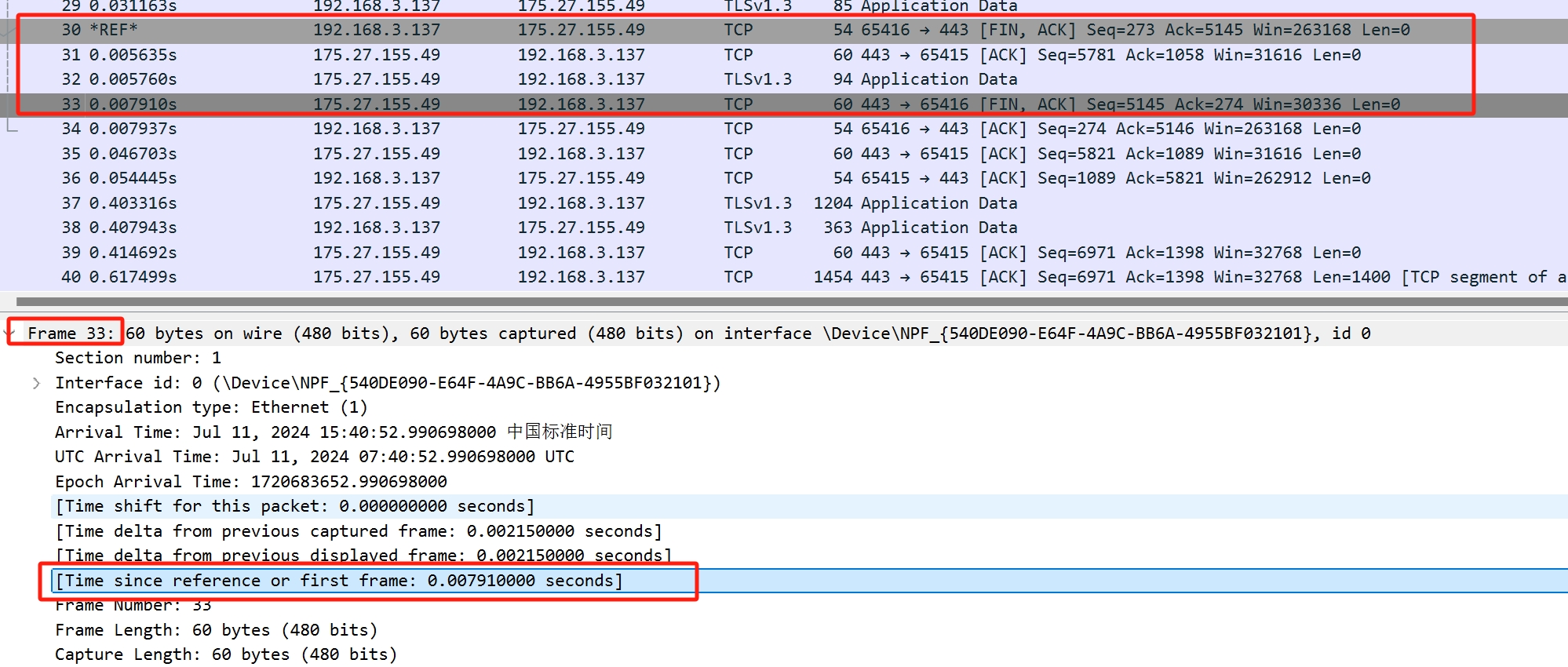Expand the Interface id field
Image resolution: width=1568 pixels, height=667 pixels.
pos(36,383)
